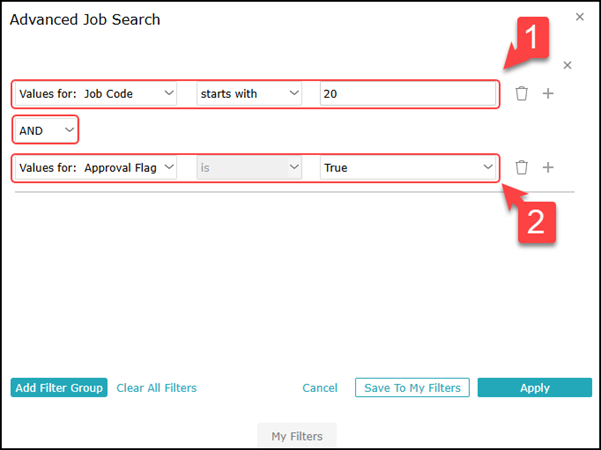Open the Job Code field dropdown
The height and width of the screenshot is (450, 601).
[x=96, y=94]
